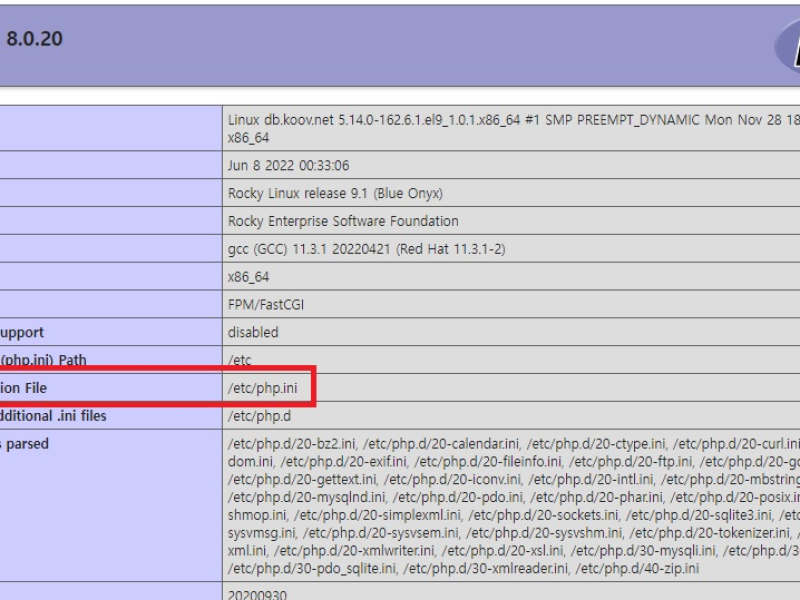800x600 pixels.
Task: Click the /etc/php.d/40-zip.ini entry
Action: [637, 568]
